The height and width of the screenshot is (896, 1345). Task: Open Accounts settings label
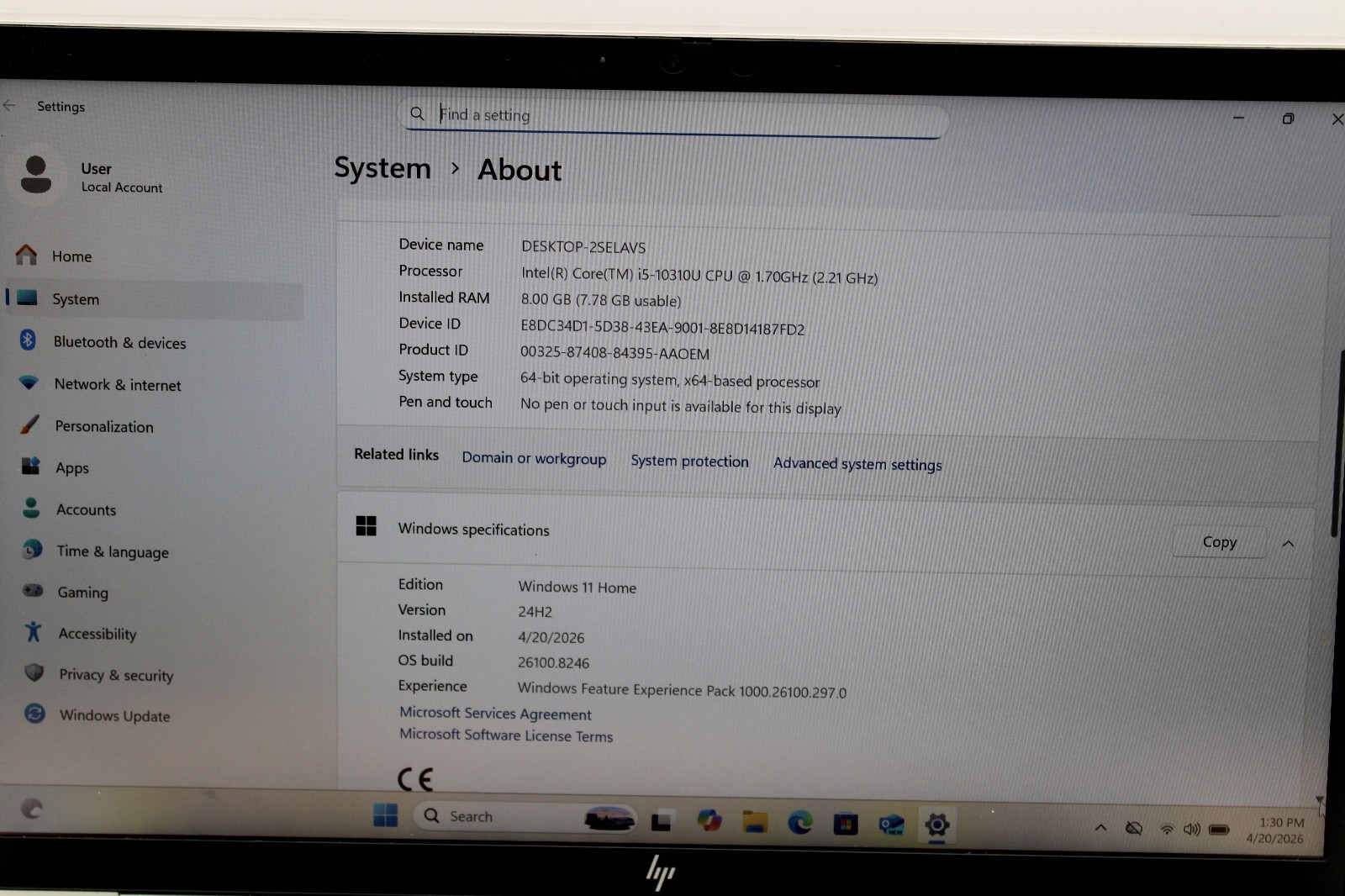click(x=87, y=509)
